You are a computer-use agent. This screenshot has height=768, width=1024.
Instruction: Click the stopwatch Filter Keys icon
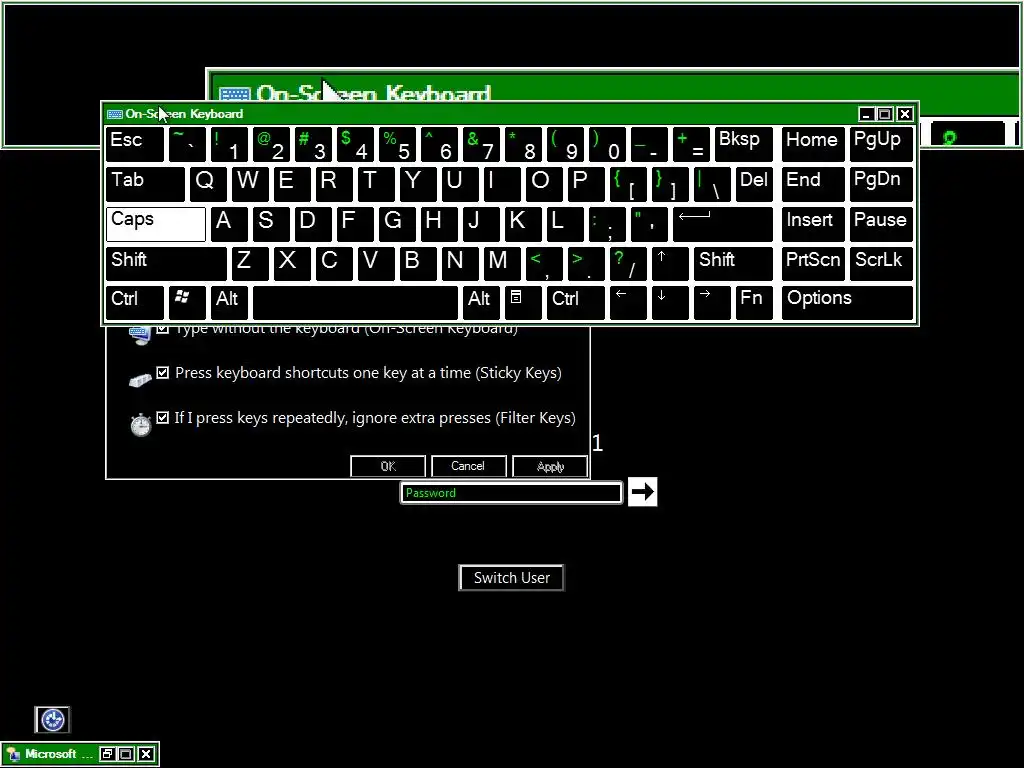coord(140,424)
